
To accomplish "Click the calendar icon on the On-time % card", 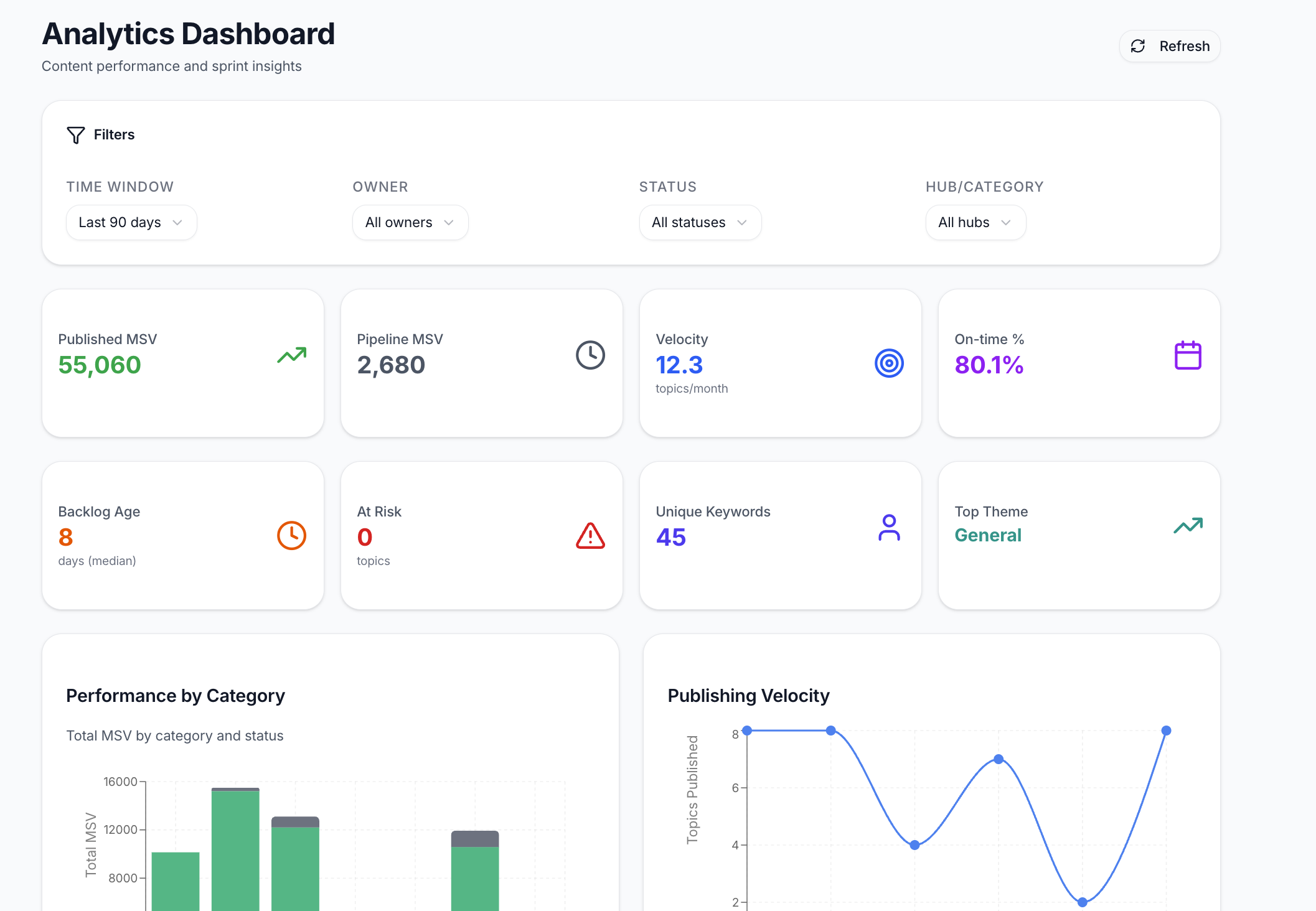I will coord(1188,355).
